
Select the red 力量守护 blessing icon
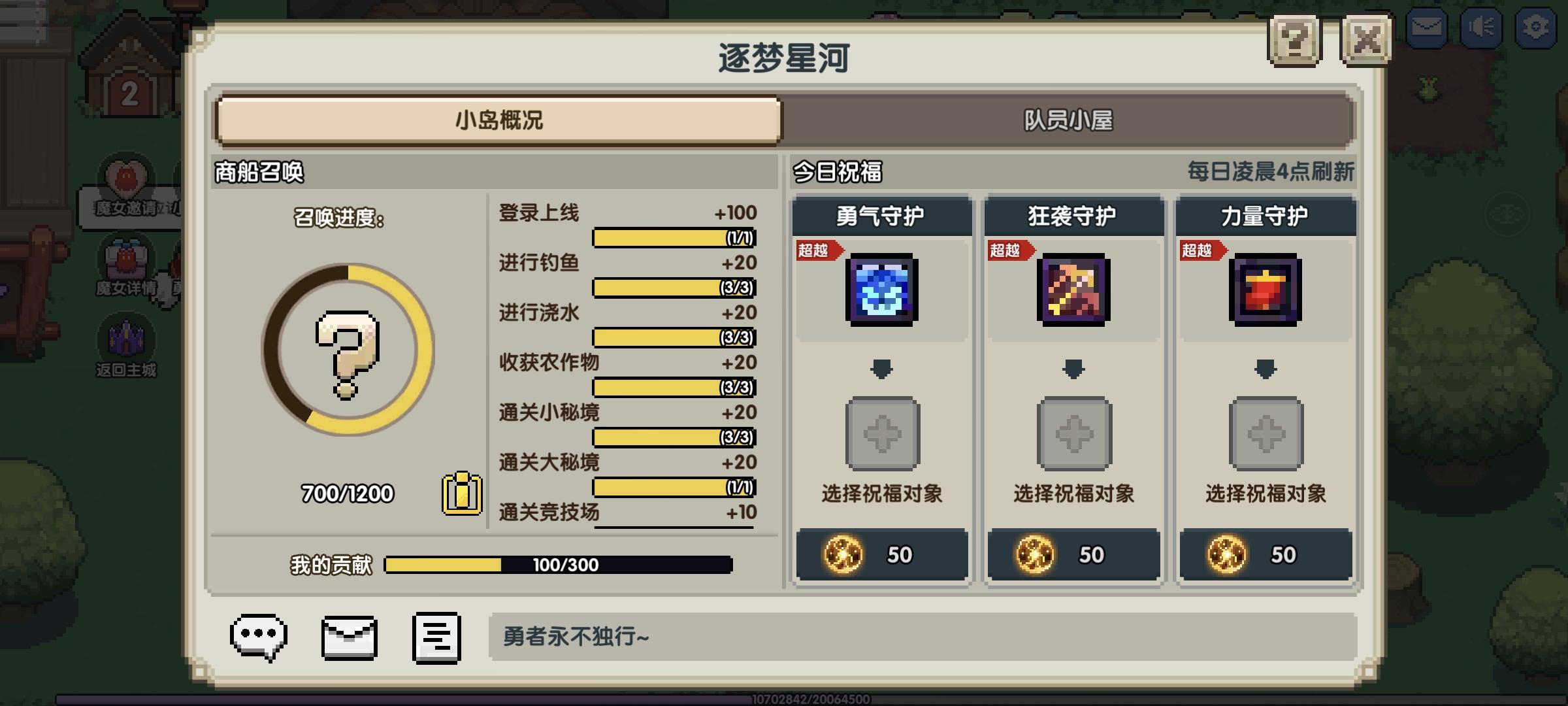coord(1265,290)
